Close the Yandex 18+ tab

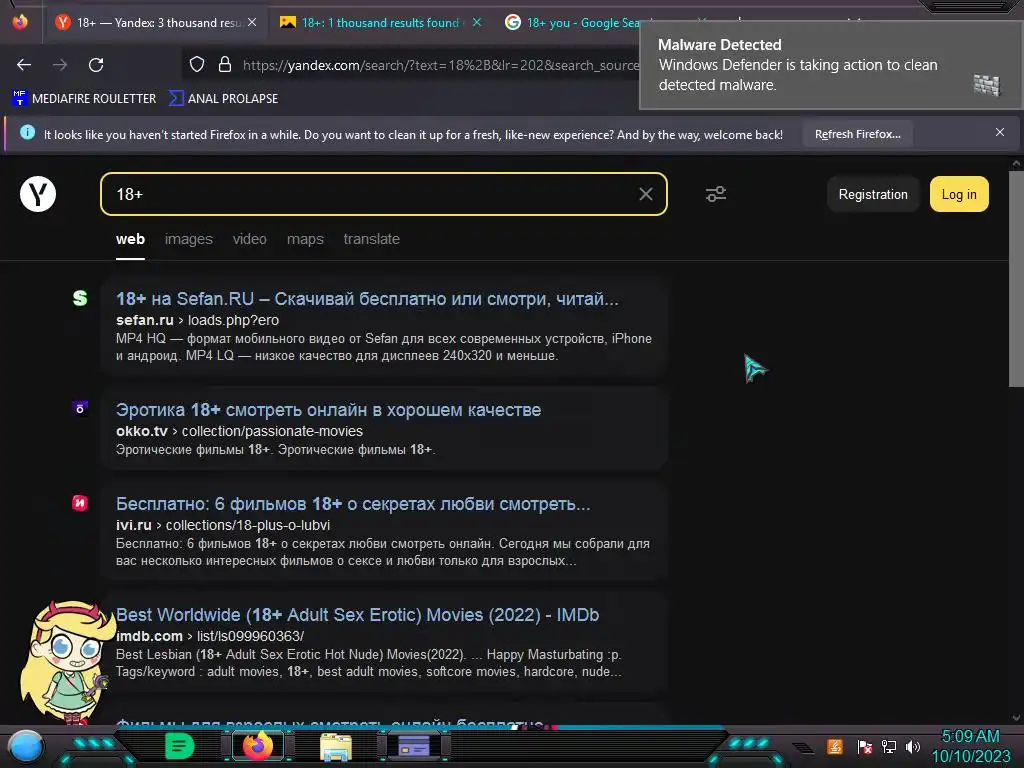[252, 22]
